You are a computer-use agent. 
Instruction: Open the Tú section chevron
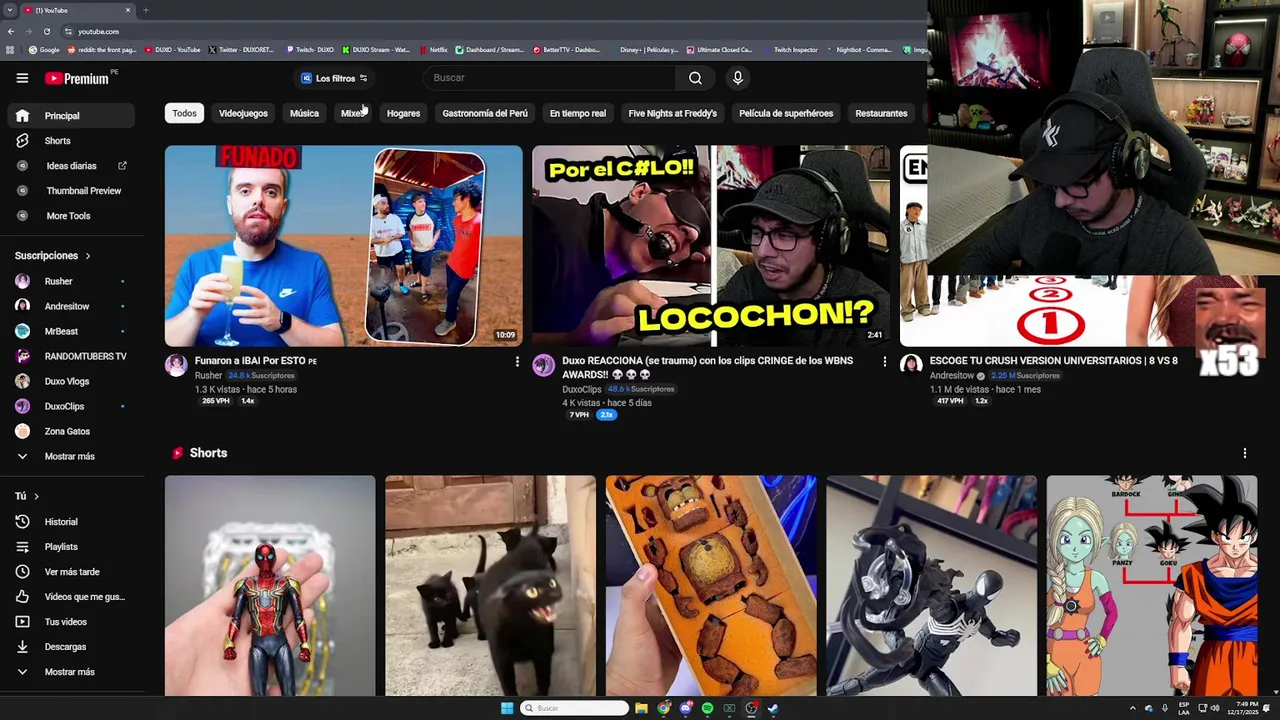pos(36,497)
